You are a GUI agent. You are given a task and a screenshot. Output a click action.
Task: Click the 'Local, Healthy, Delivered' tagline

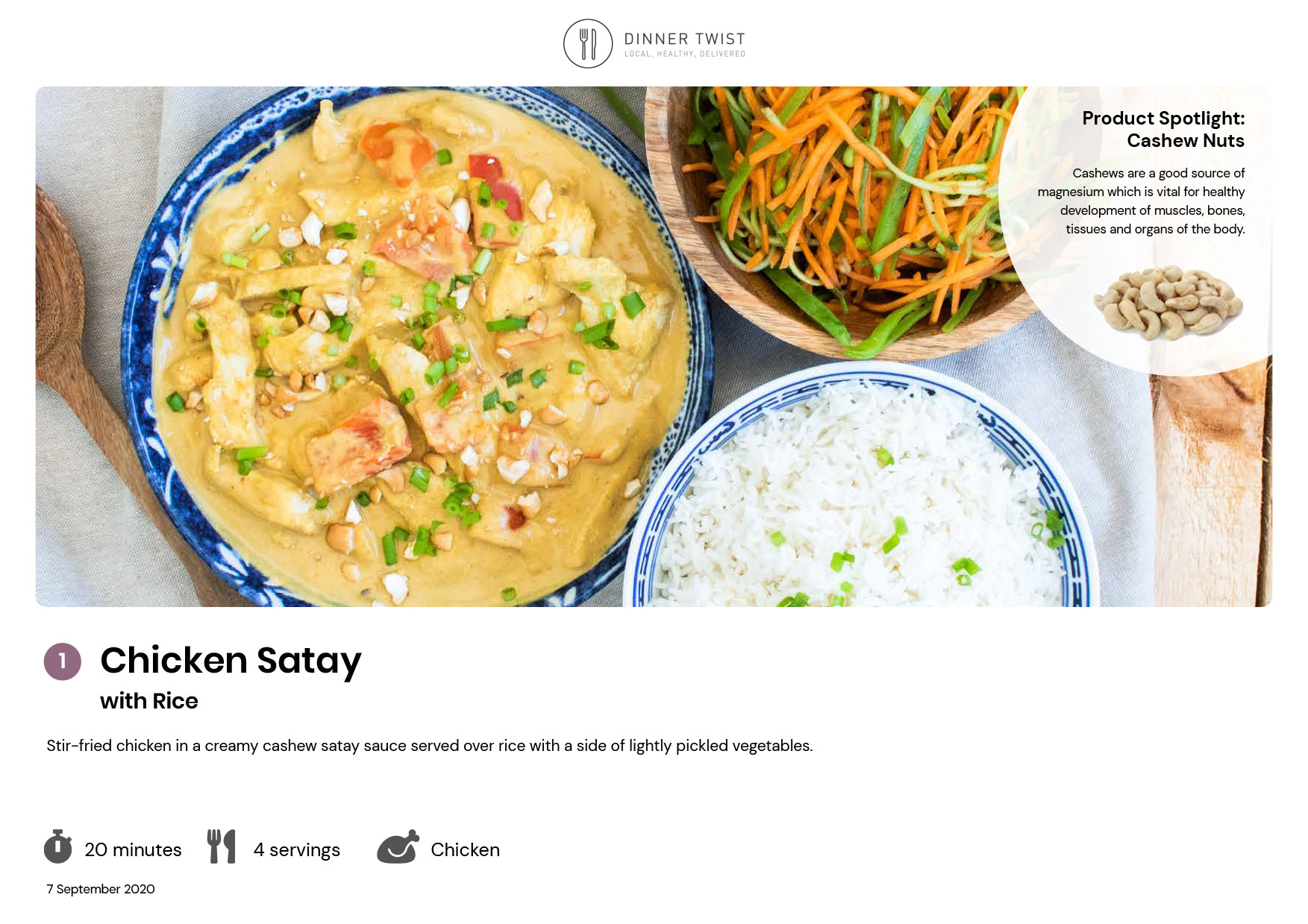(685, 54)
